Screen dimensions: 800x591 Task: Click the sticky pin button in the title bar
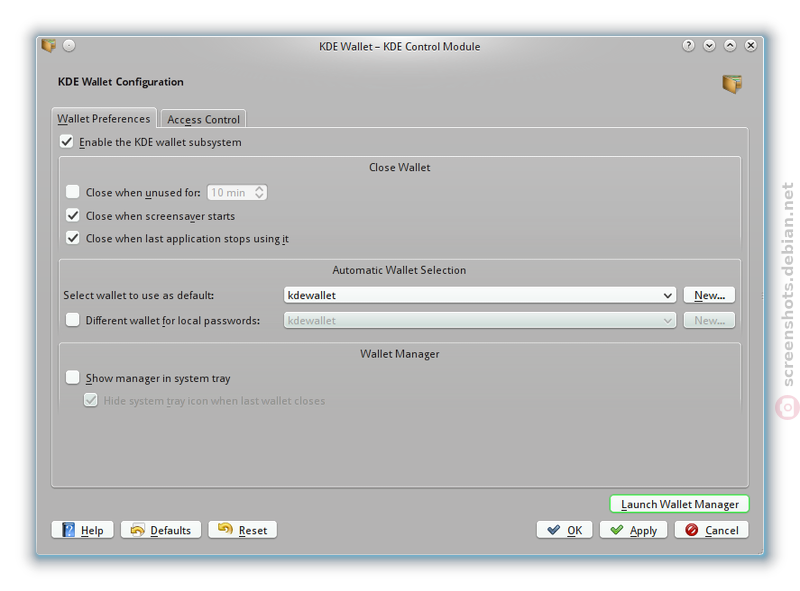point(69,46)
